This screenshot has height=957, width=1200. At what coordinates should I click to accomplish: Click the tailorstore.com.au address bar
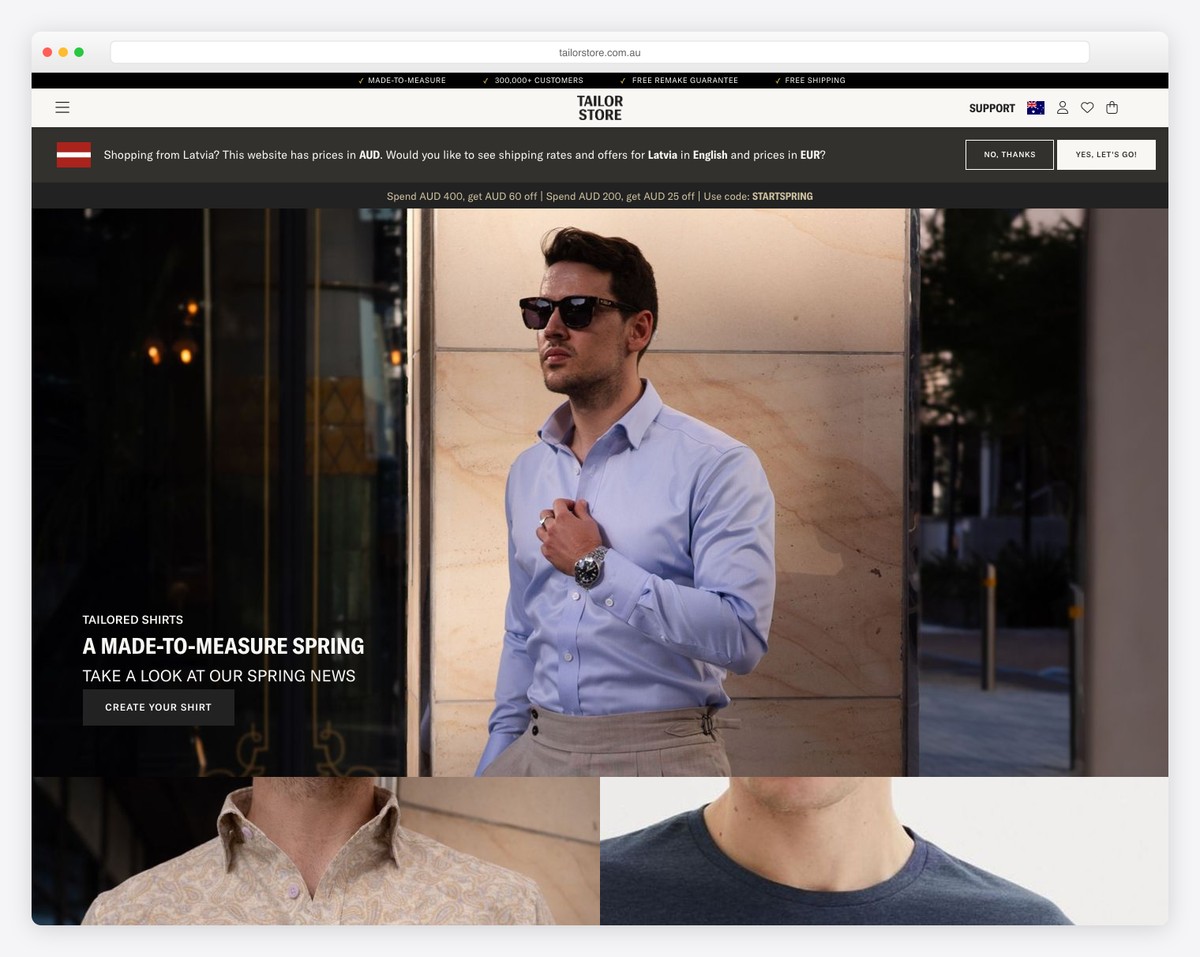click(x=600, y=52)
